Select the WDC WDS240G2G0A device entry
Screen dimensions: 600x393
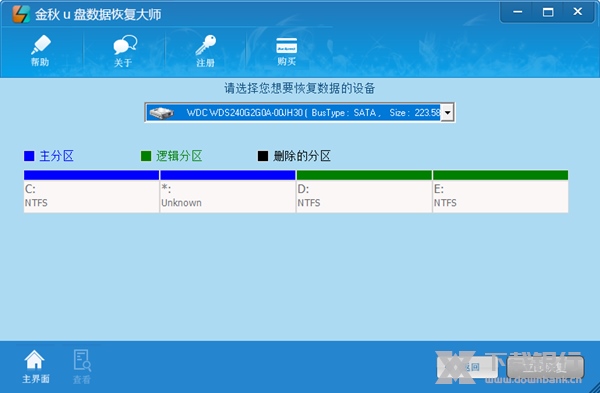[293, 113]
